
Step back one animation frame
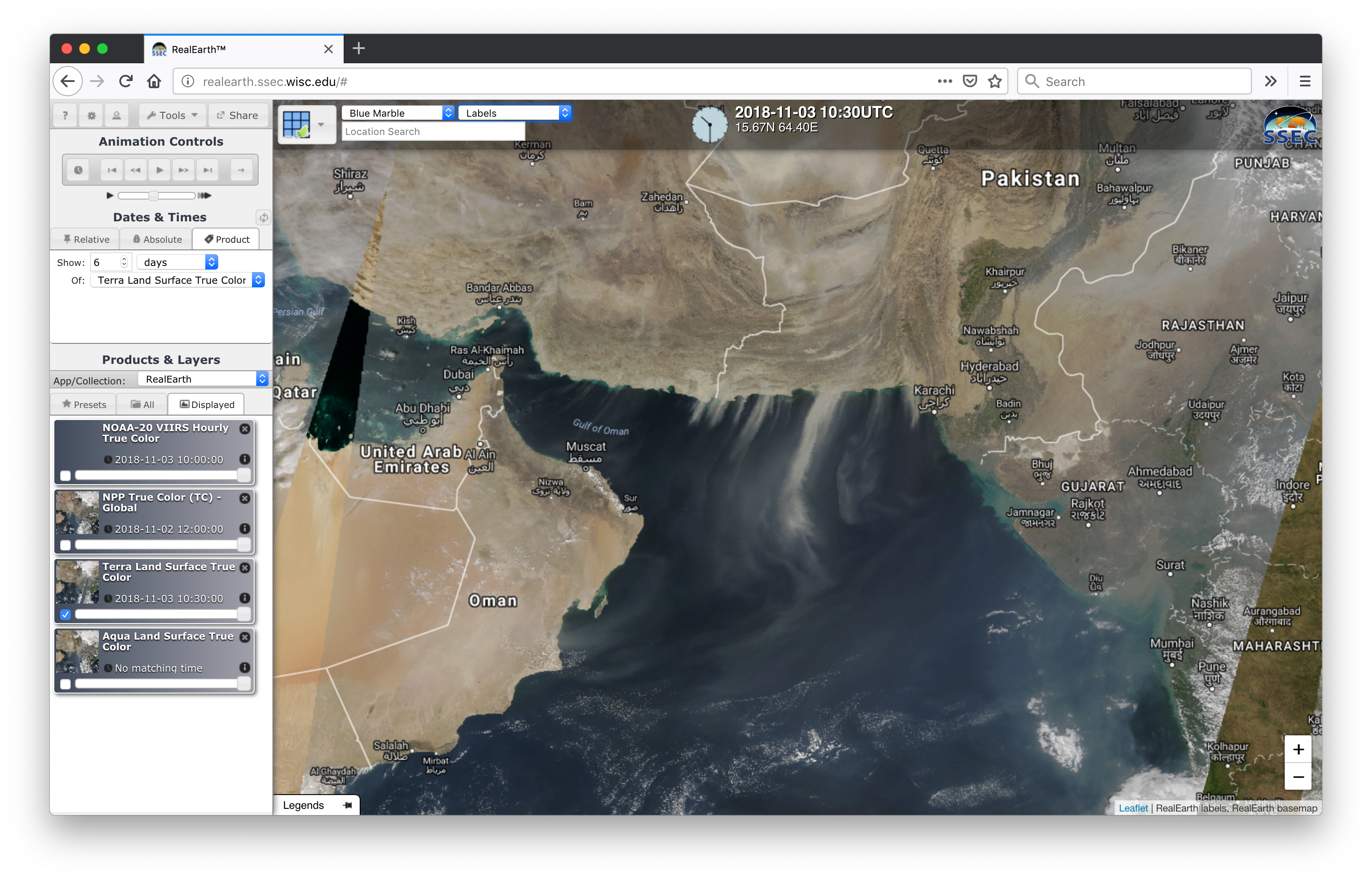click(x=135, y=170)
